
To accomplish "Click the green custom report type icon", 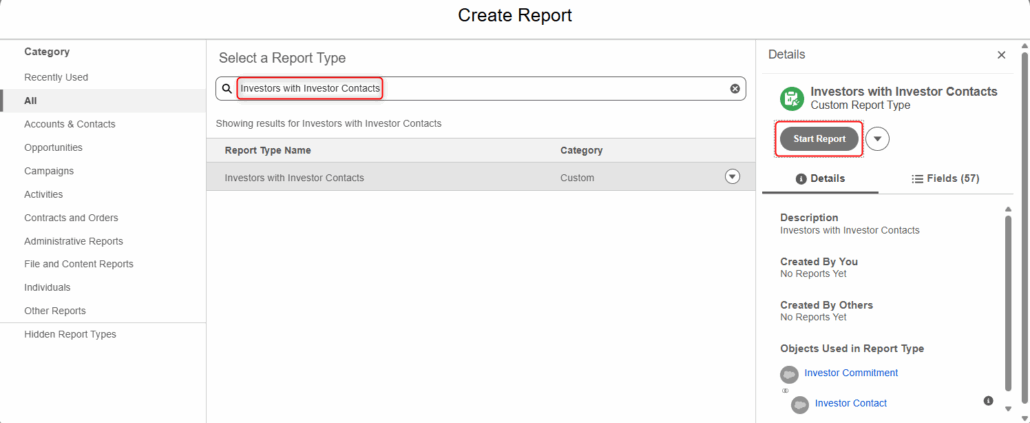I will (792, 99).
